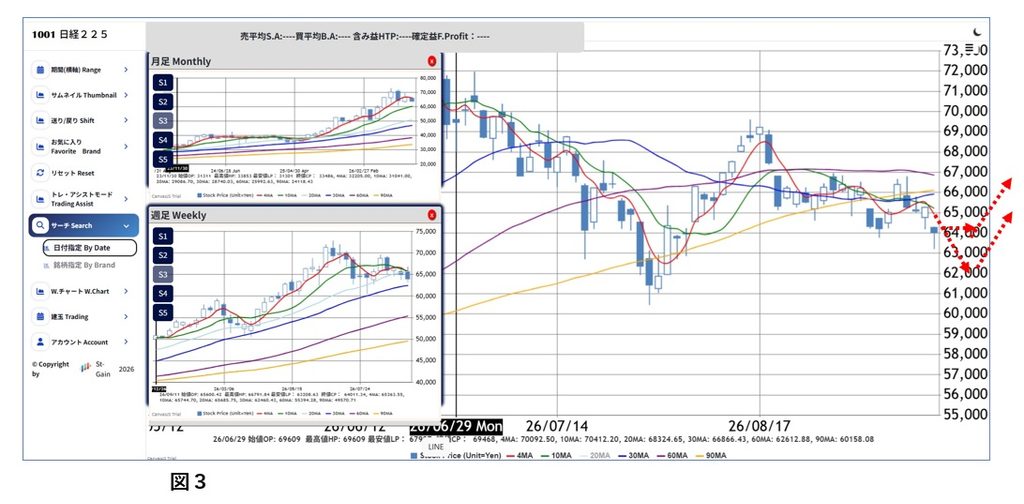Close the Weekly chart panel
The image size is (1024, 504).
[432, 214]
